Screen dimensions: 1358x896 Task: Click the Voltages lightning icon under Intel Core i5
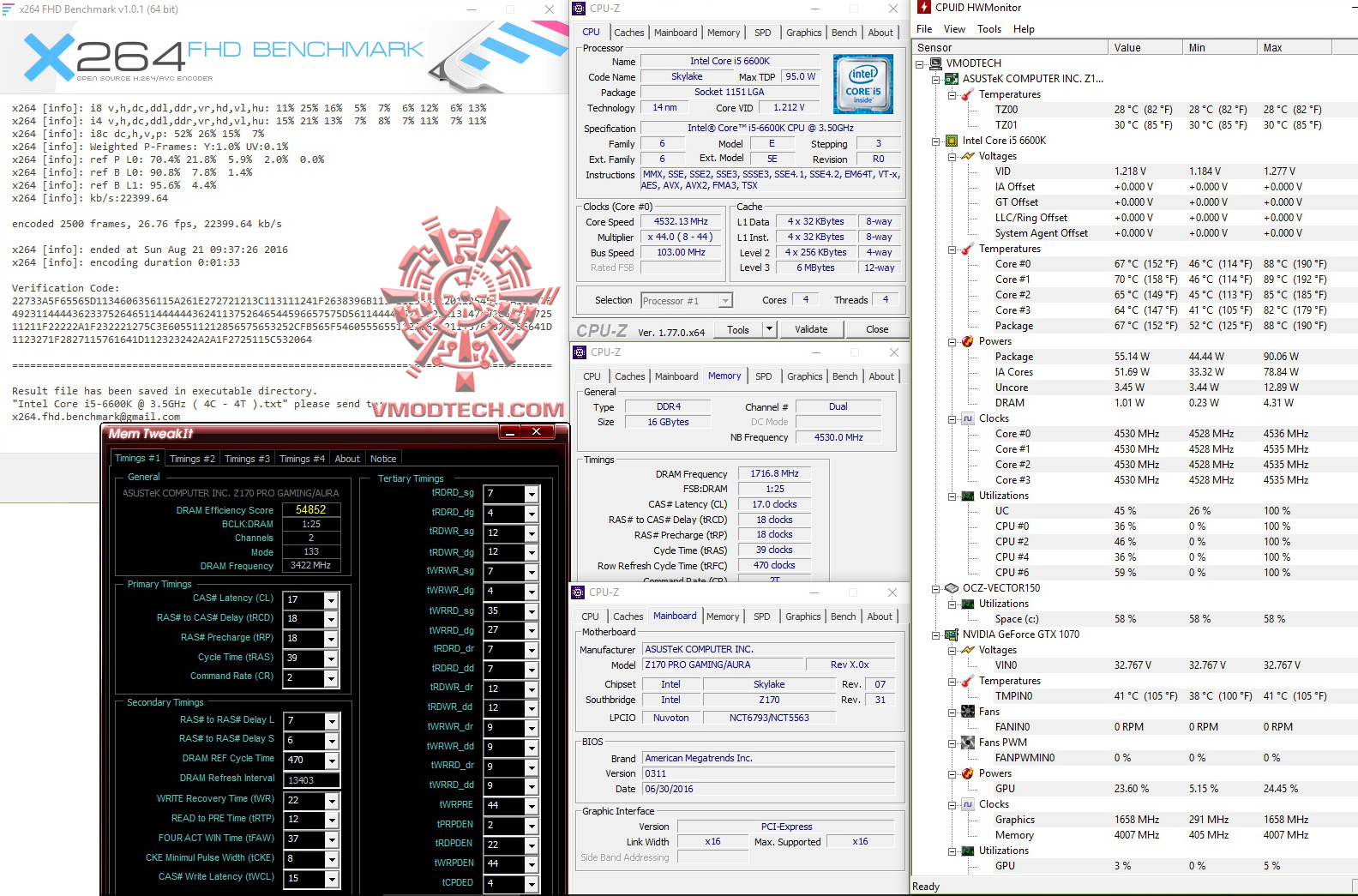pyautogui.click(x=968, y=156)
